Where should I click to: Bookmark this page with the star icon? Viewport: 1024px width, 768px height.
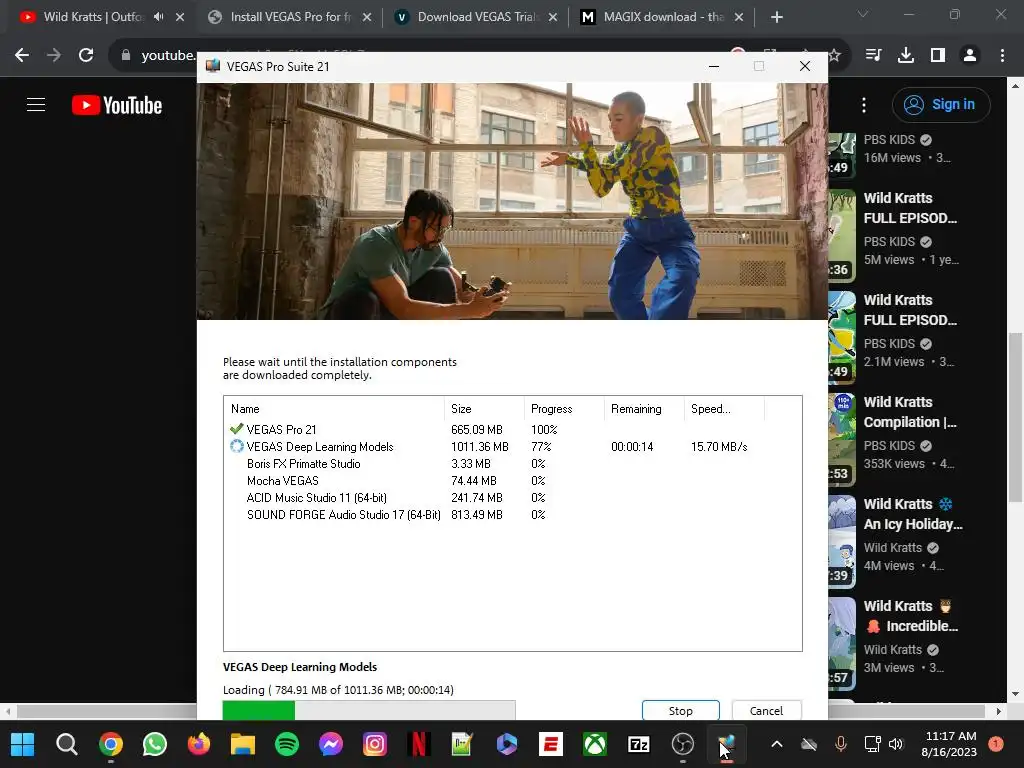tap(835, 56)
